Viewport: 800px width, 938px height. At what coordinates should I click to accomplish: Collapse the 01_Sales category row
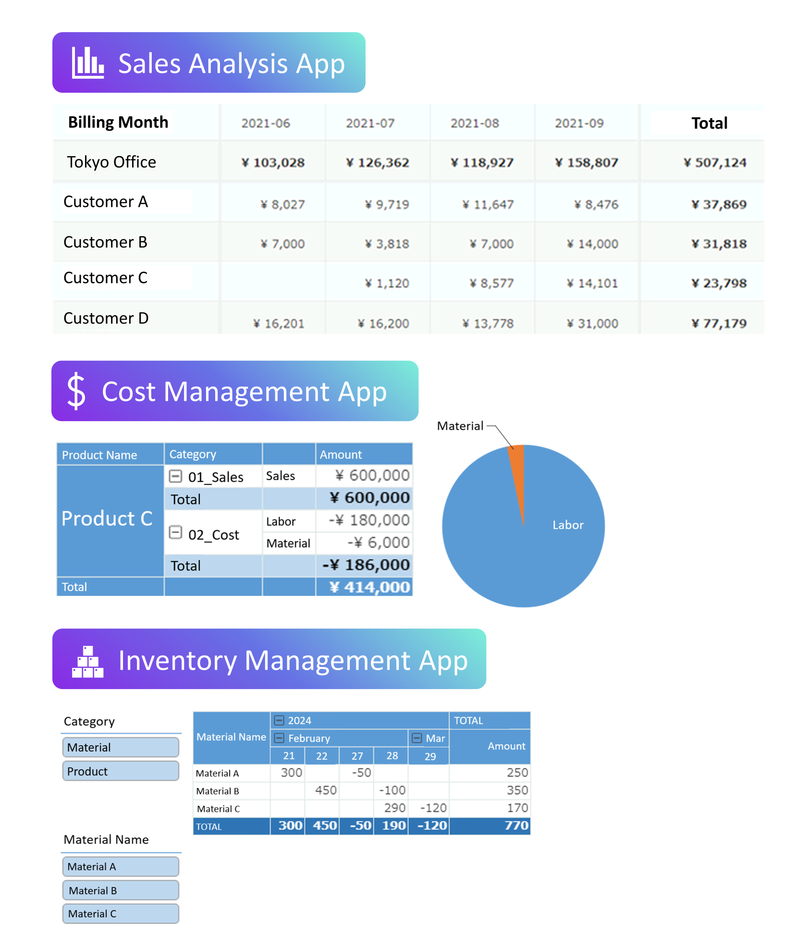(176, 477)
